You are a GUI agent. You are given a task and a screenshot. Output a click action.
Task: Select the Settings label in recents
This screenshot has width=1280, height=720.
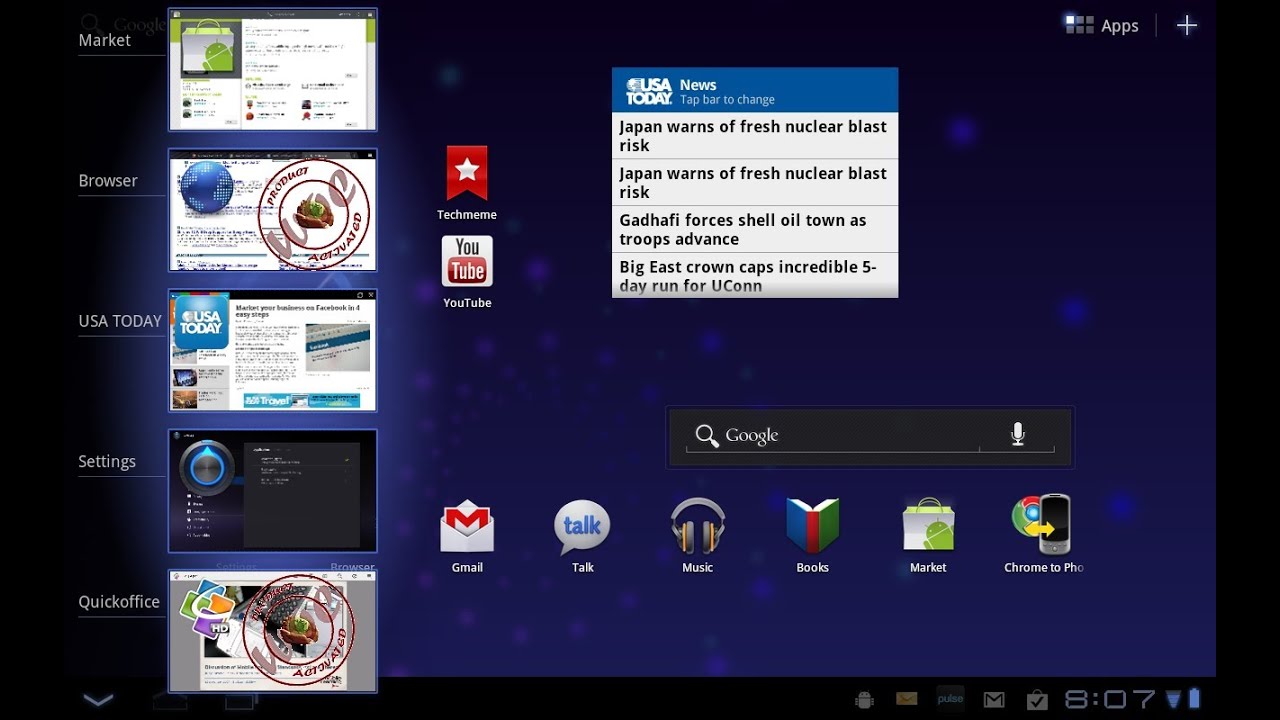click(x=107, y=462)
